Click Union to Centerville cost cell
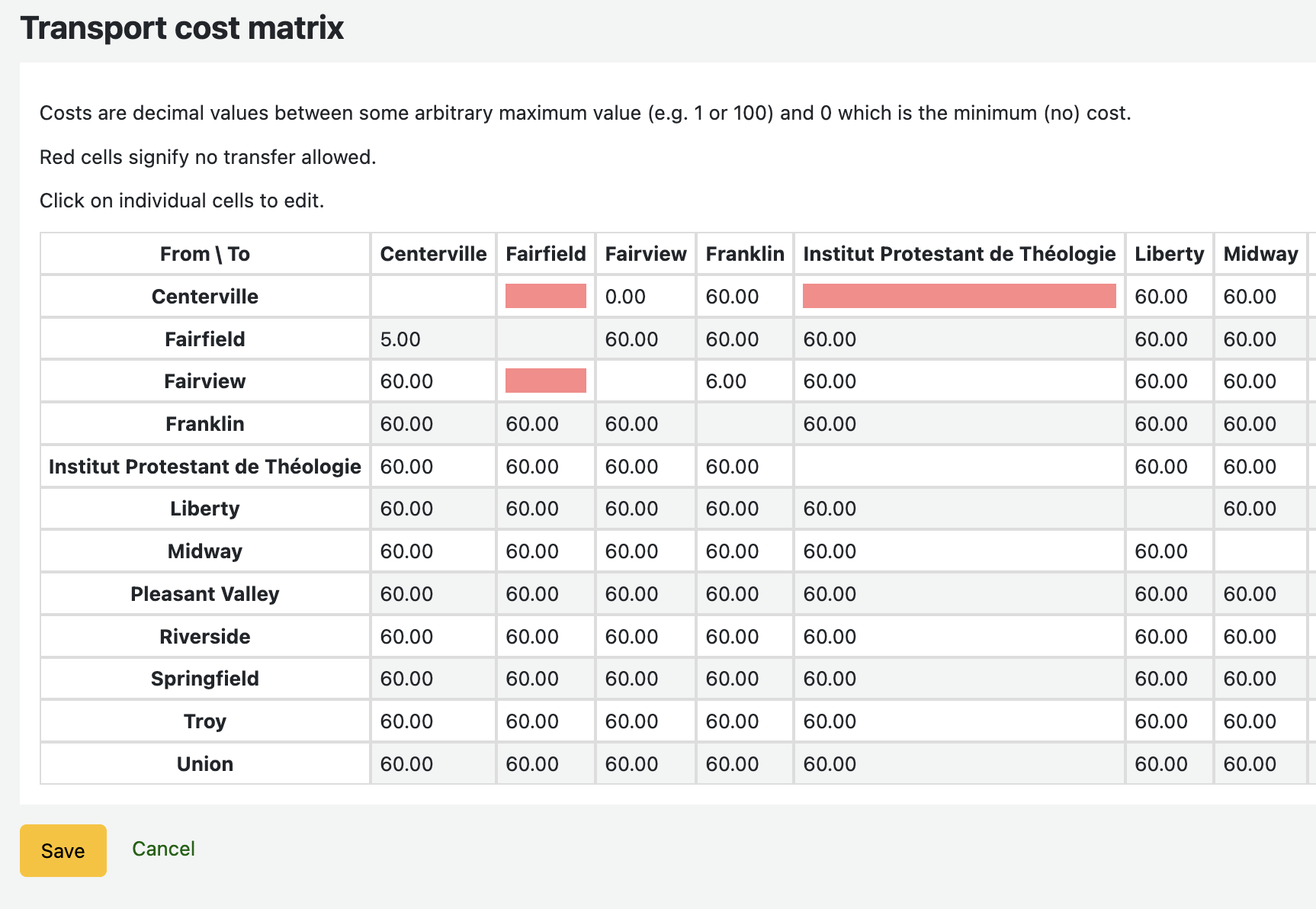The width and height of the screenshot is (1316, 909). (x=432, y=764)
